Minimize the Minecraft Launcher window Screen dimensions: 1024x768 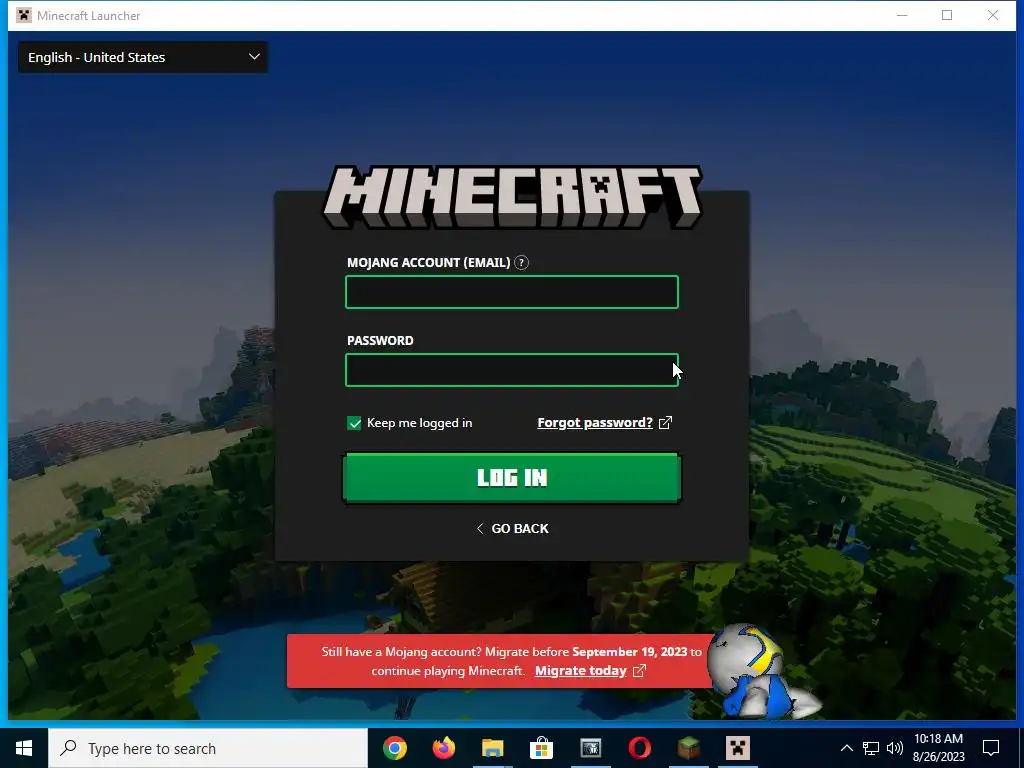(x=902, y=16)
